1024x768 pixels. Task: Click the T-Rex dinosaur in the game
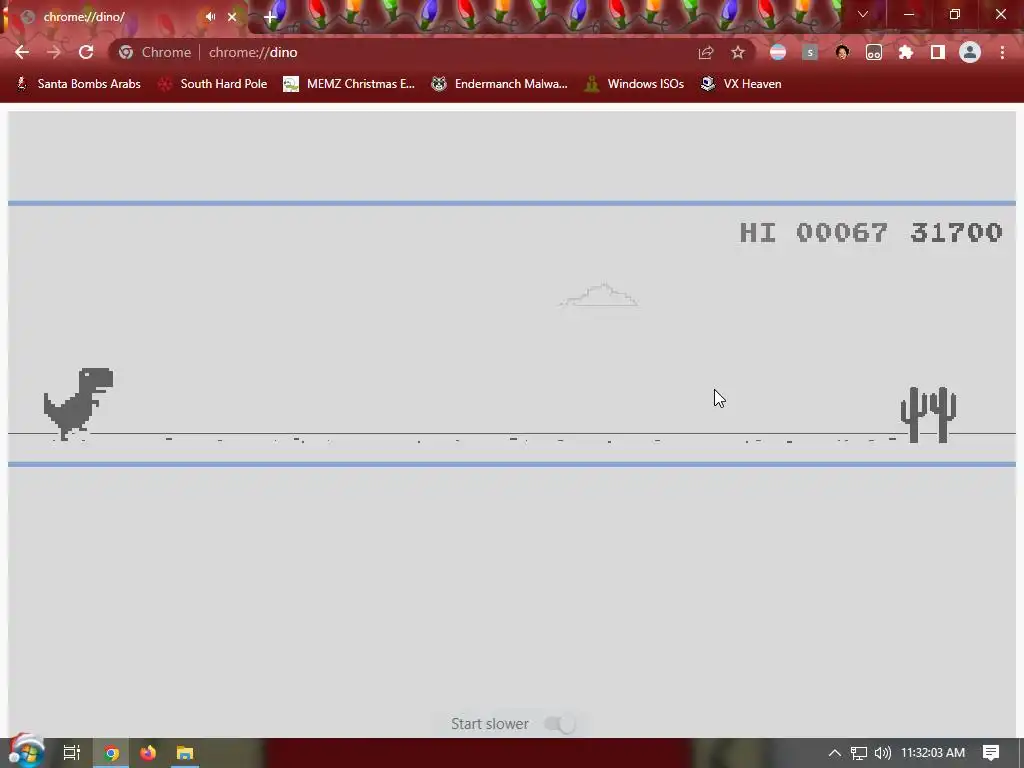coord(78,404)
